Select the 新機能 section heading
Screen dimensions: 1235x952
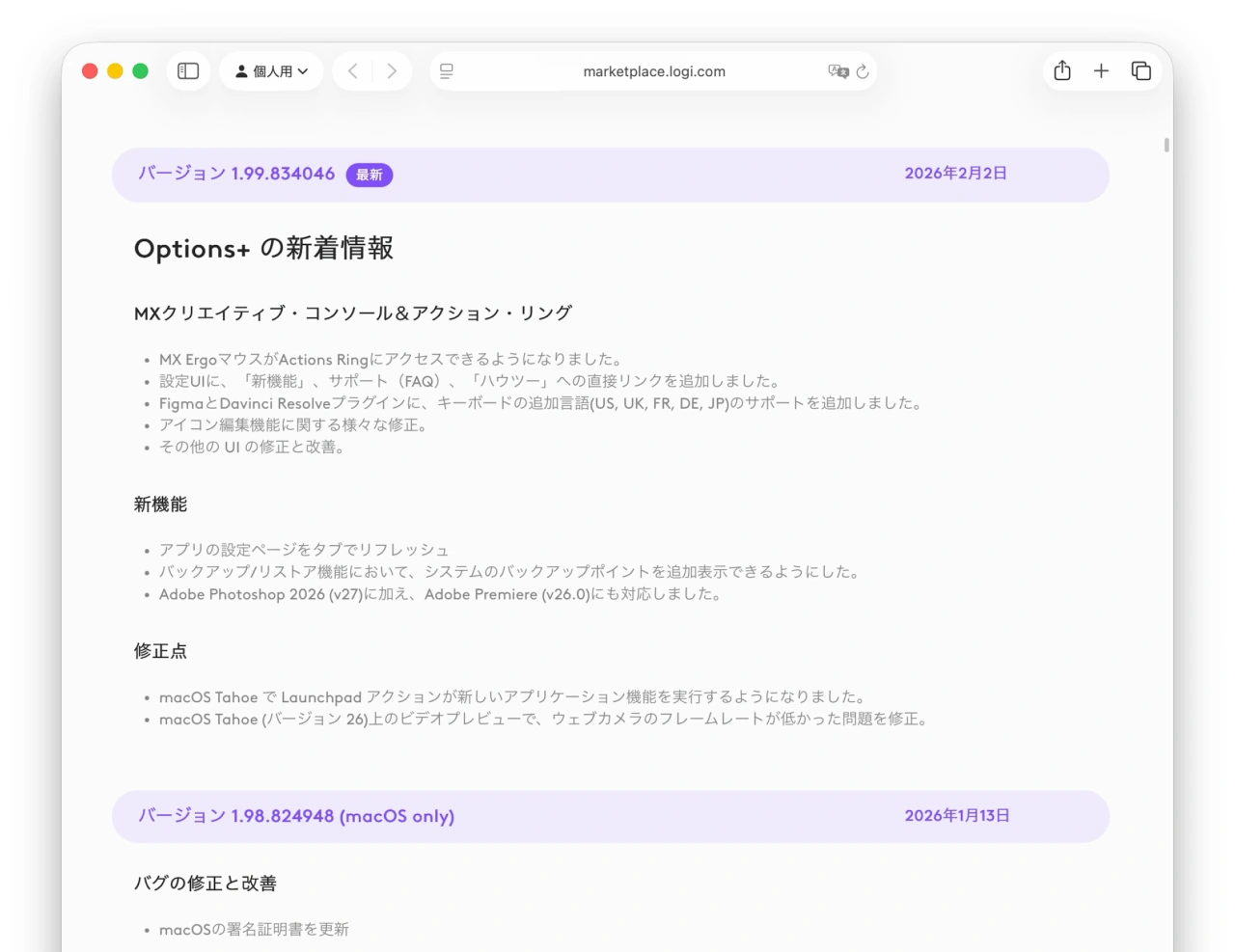coord(161,503)
